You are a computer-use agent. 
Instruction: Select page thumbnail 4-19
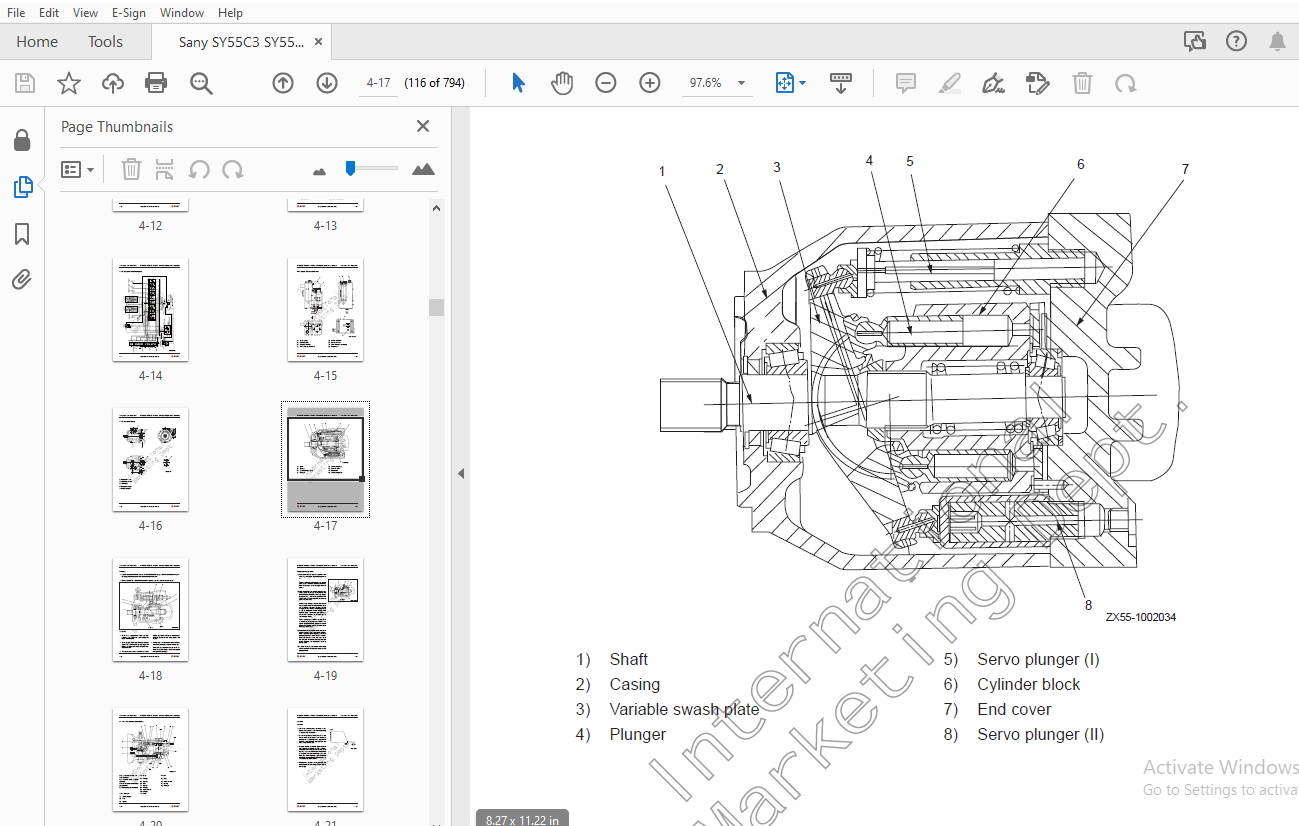click(x=325, y=609)
